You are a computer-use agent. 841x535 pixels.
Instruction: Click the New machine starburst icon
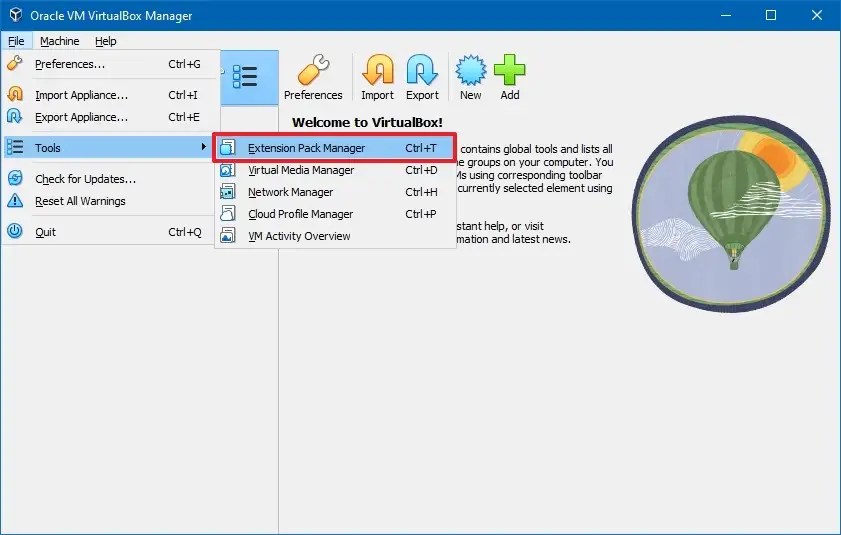[470, 70]
